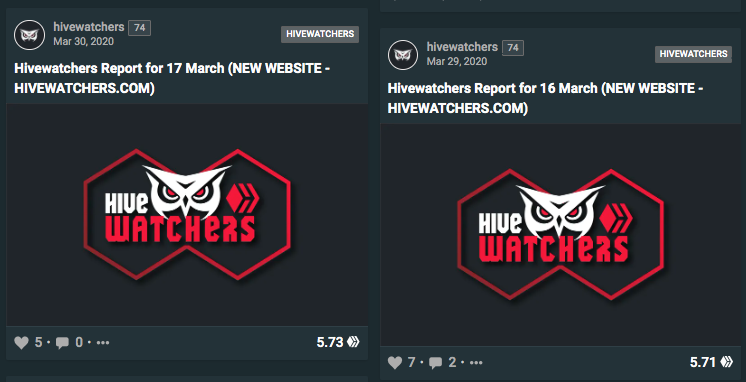Open hivewatchers username on Mar 30 post

[88, 27]
